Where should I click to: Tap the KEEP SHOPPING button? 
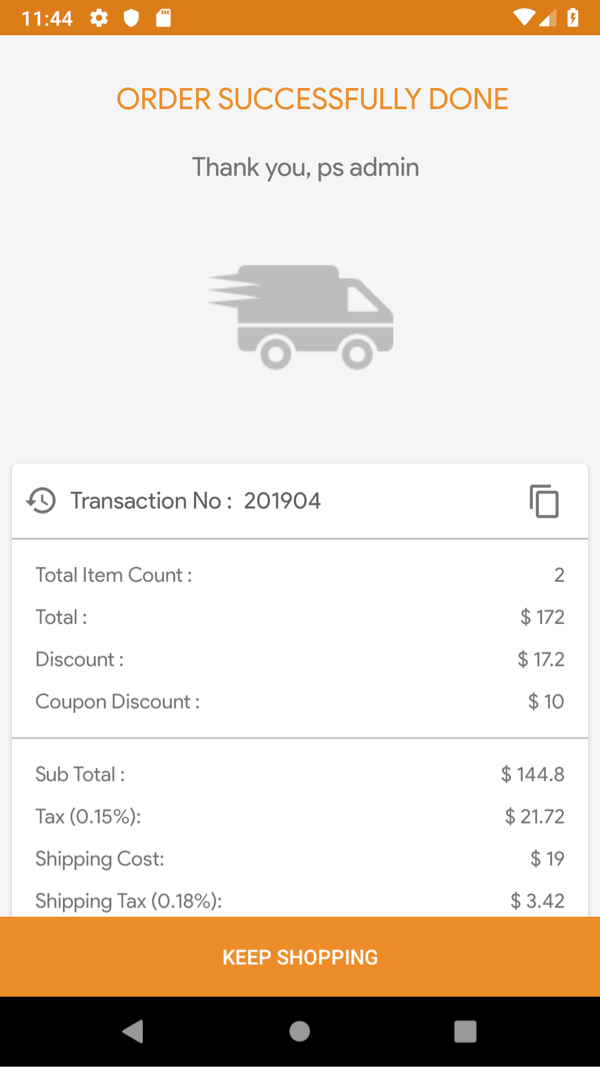coord(300,957)
